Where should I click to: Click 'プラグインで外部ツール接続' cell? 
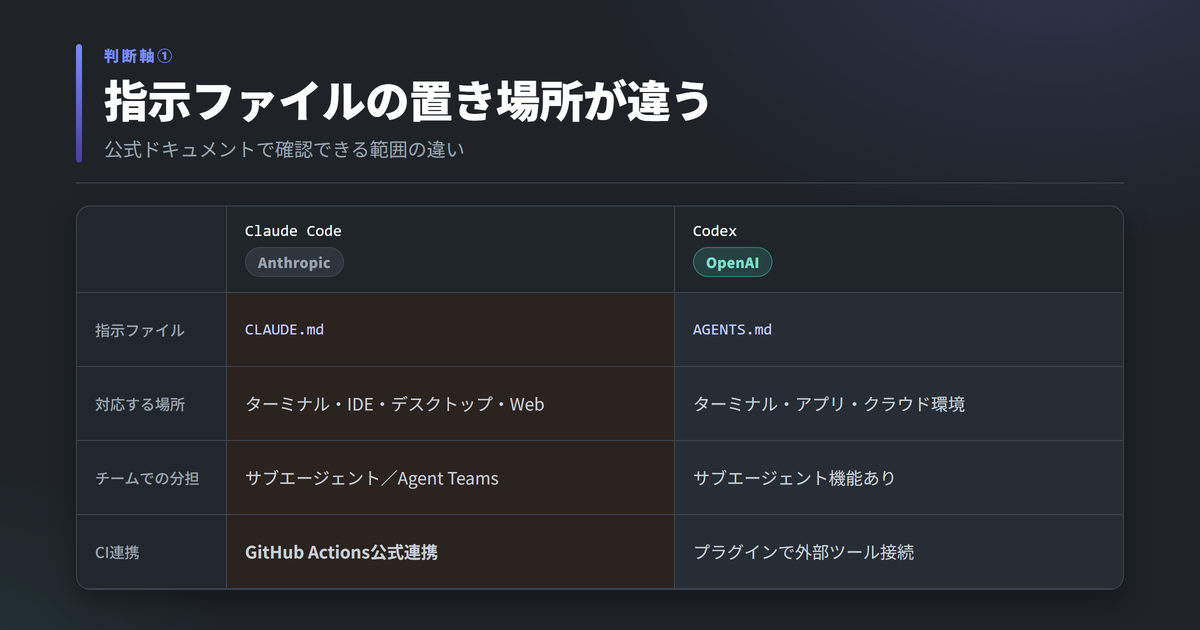898,552
